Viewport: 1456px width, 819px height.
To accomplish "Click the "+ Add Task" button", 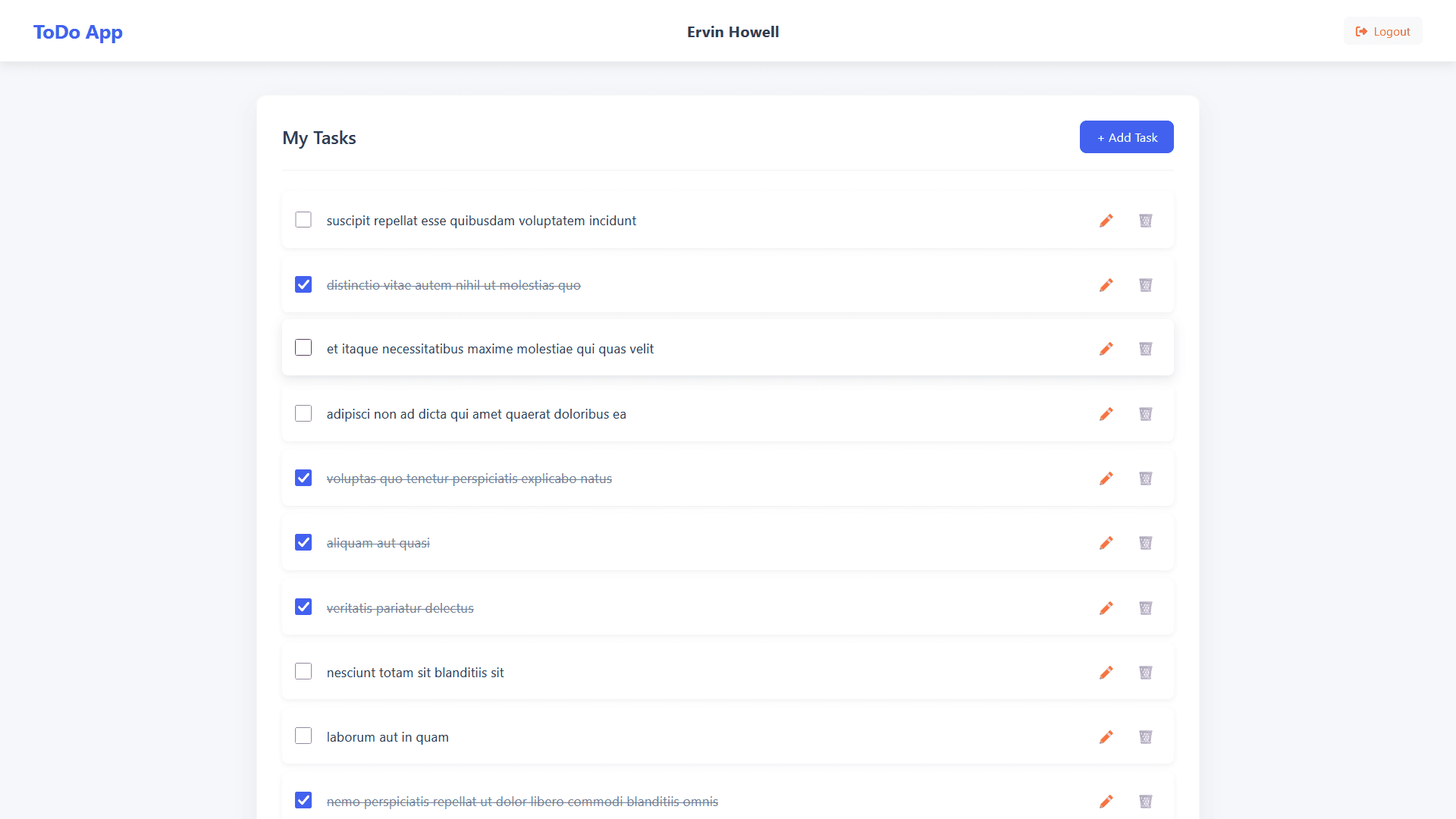I will pos(1126,136).
